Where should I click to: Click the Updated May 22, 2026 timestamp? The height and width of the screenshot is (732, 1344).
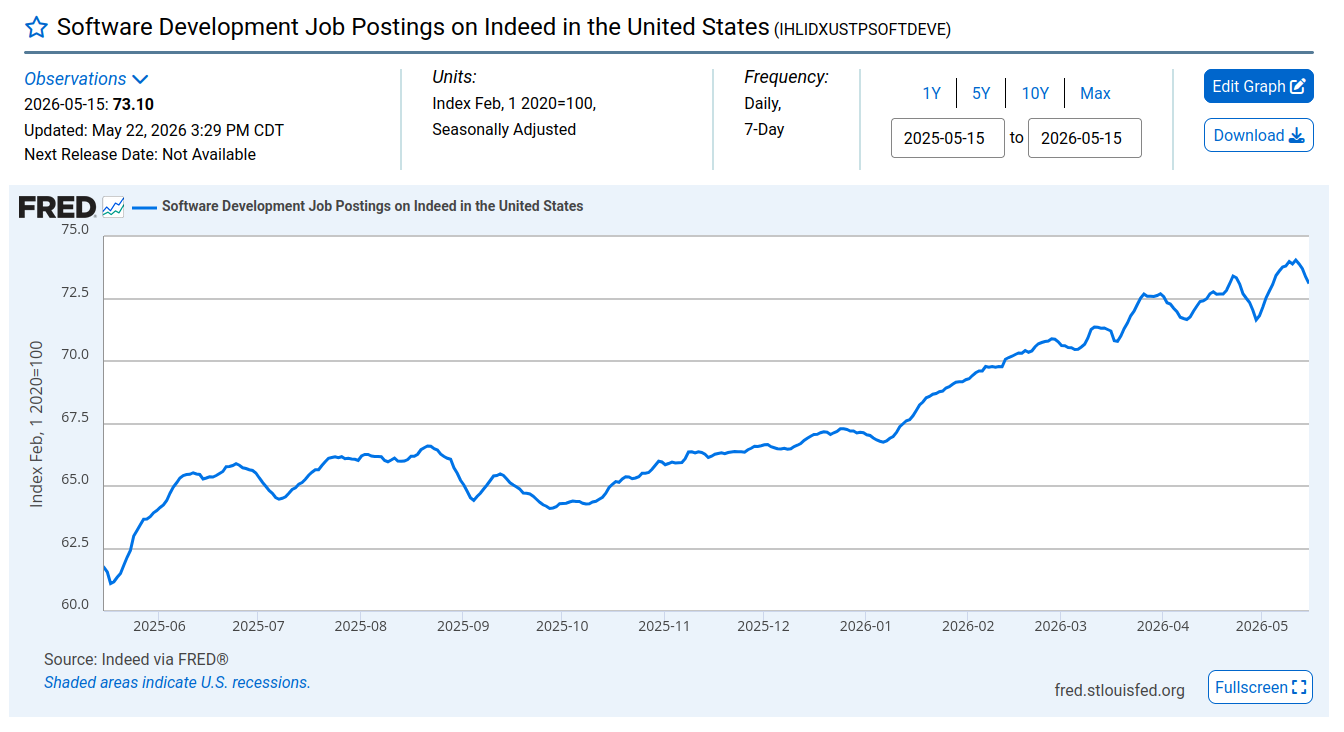(154, 130)
